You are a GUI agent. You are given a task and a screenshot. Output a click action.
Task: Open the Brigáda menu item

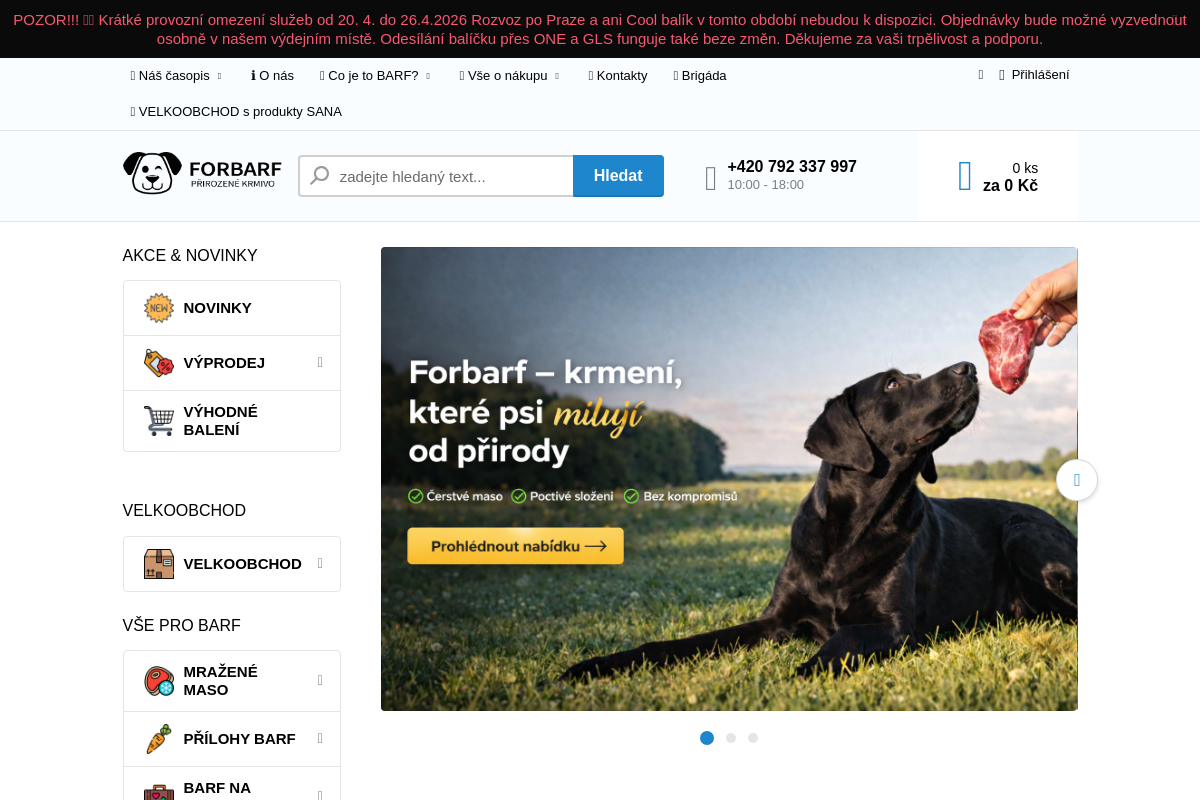pyautogui.click(x=699, y=75)
